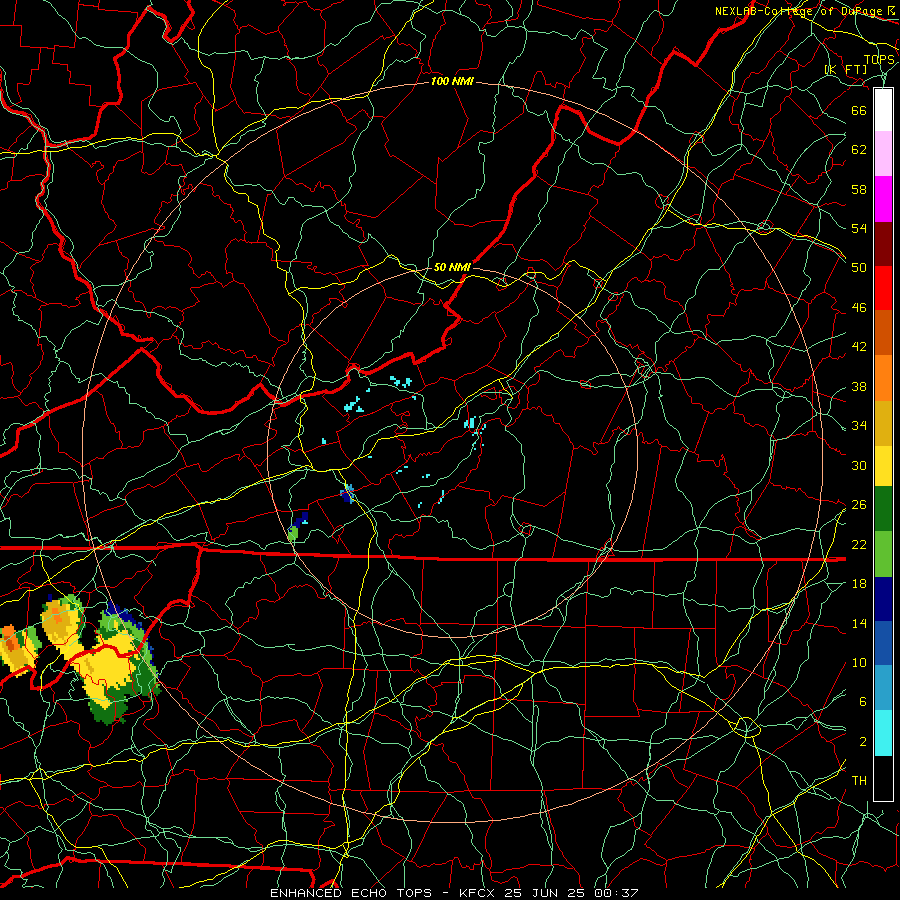This screenshot has width=900, height=900.
Task: Click the '66' legend value
Action: point(859,110)
